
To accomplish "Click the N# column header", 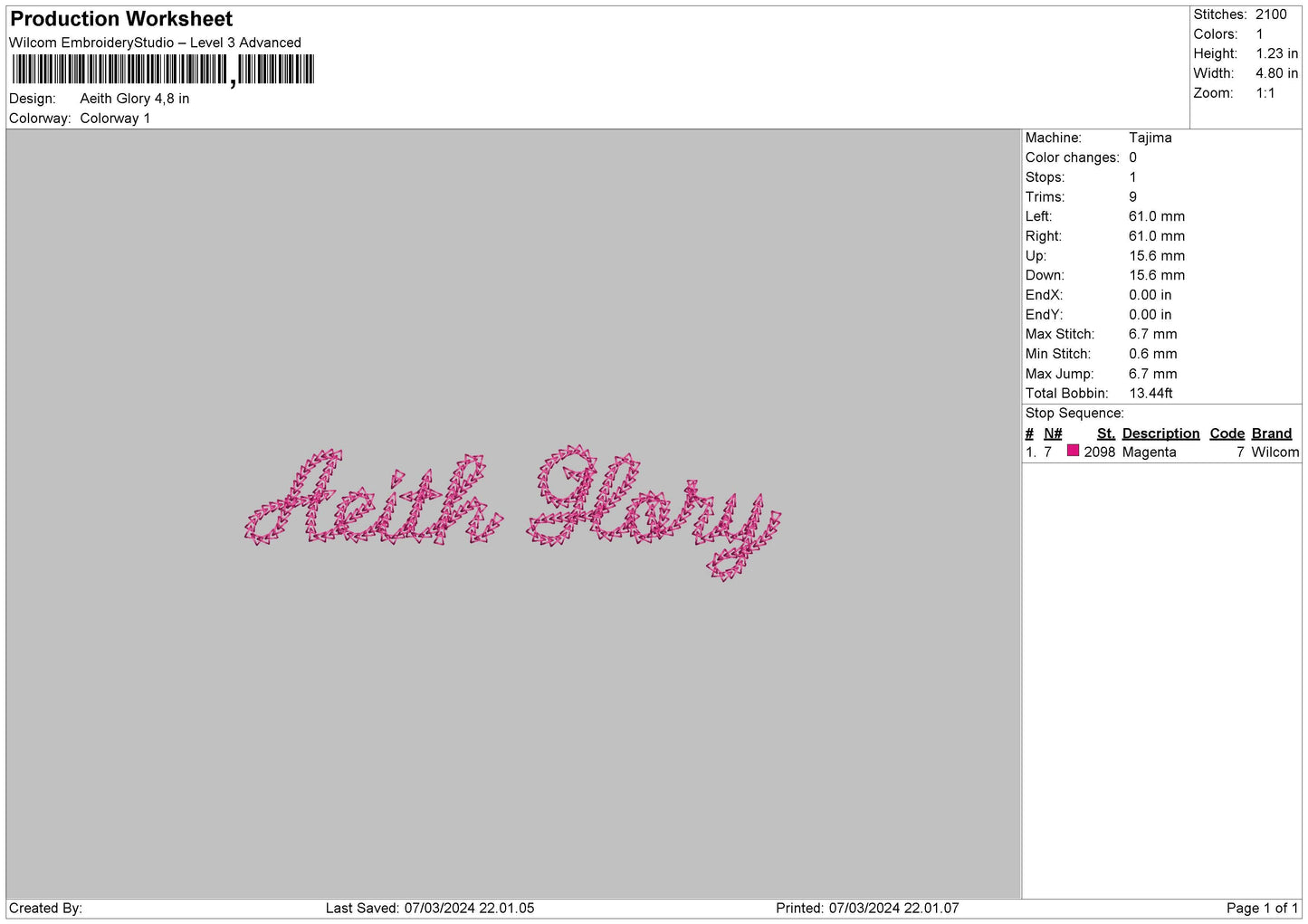I will click(x=1053, y=433).
